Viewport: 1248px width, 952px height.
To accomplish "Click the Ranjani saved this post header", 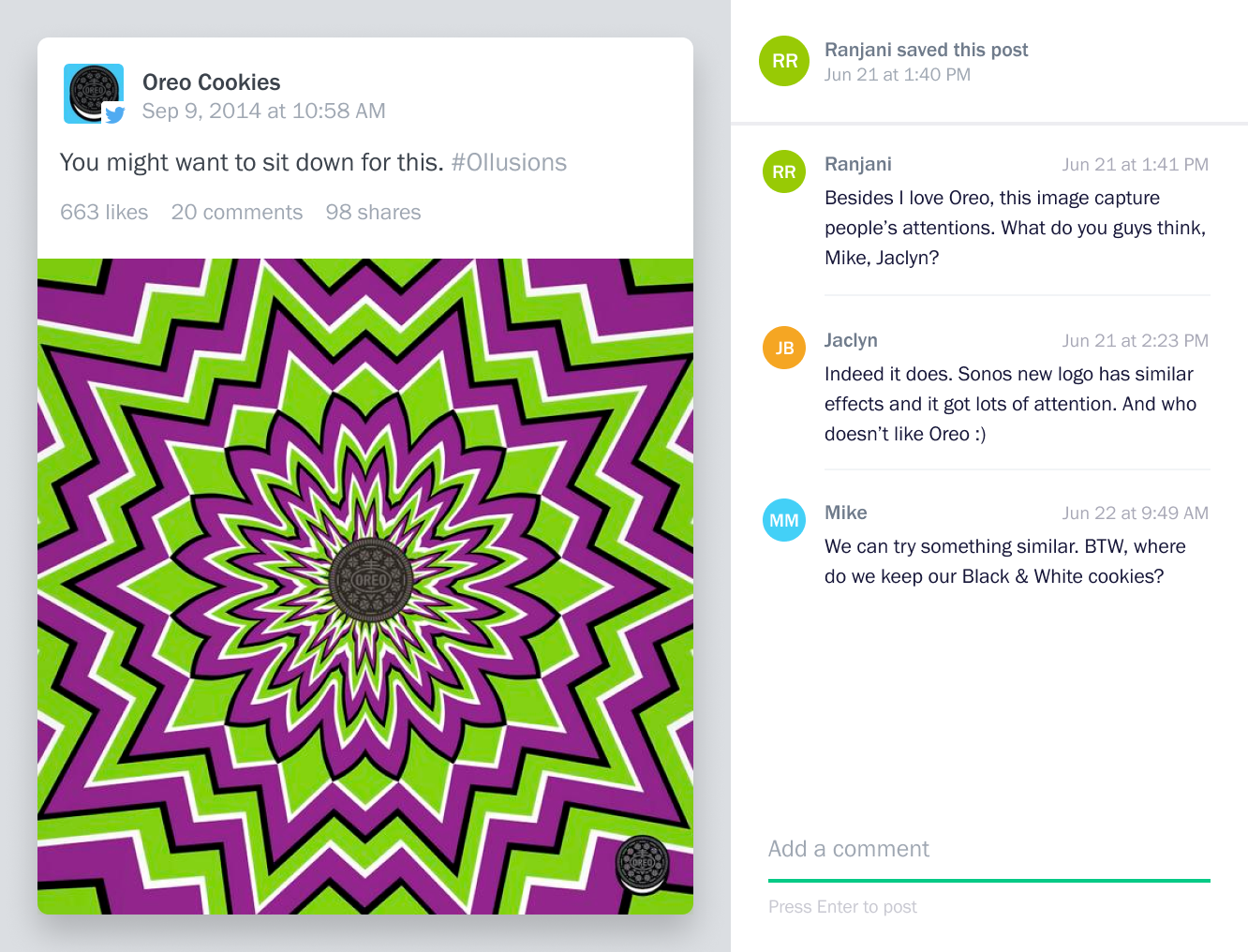I will [x=927, y=50].
